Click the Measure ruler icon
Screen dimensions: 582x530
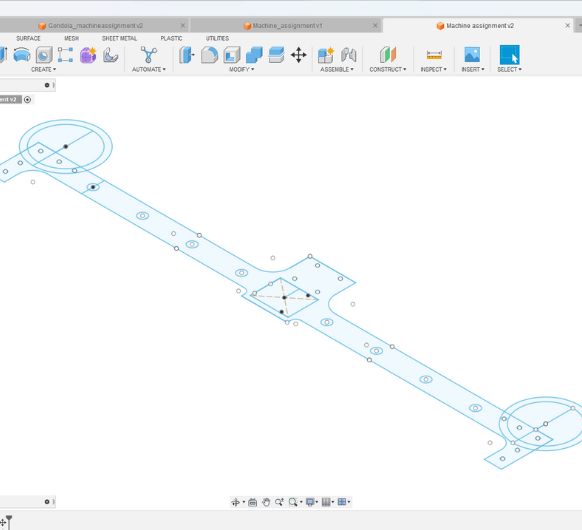434,55
